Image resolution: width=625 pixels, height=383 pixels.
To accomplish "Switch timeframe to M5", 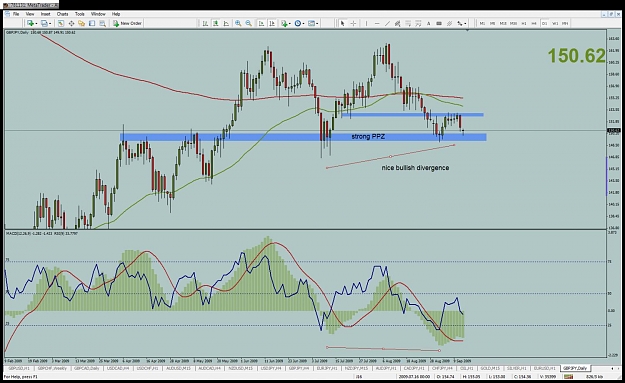I will tap(493, 24).
